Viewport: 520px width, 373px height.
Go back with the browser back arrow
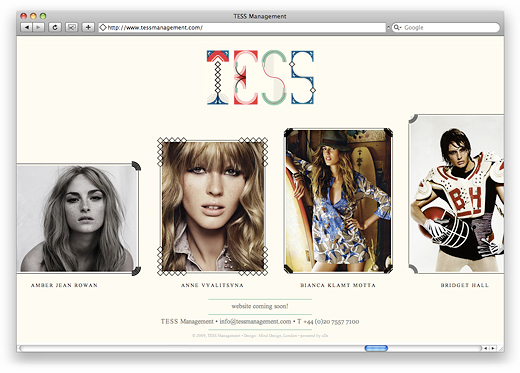(x=26, y=27)
